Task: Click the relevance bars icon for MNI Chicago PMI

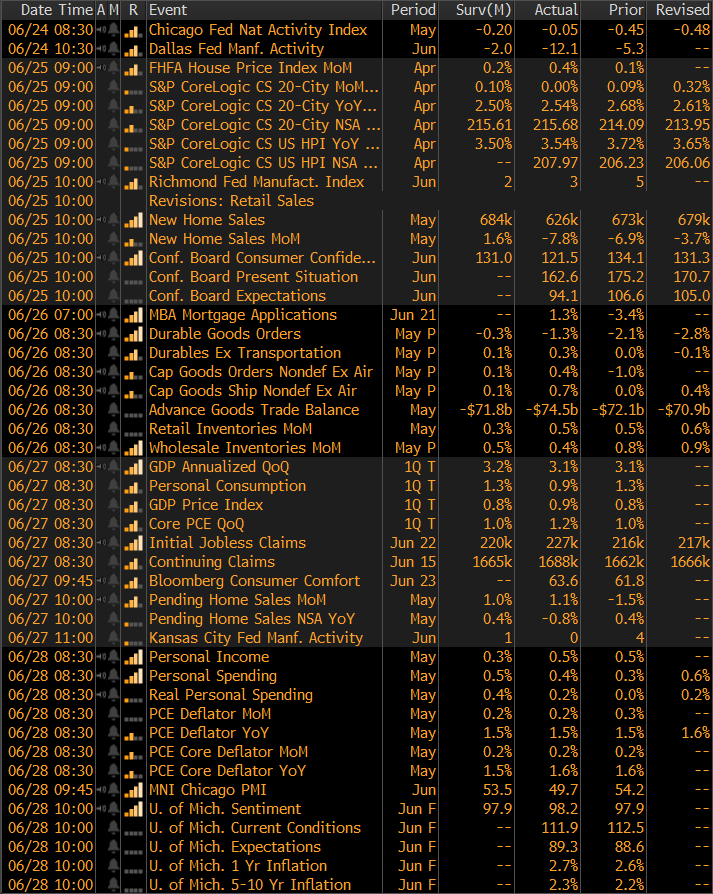Action: tap(133, 790)
